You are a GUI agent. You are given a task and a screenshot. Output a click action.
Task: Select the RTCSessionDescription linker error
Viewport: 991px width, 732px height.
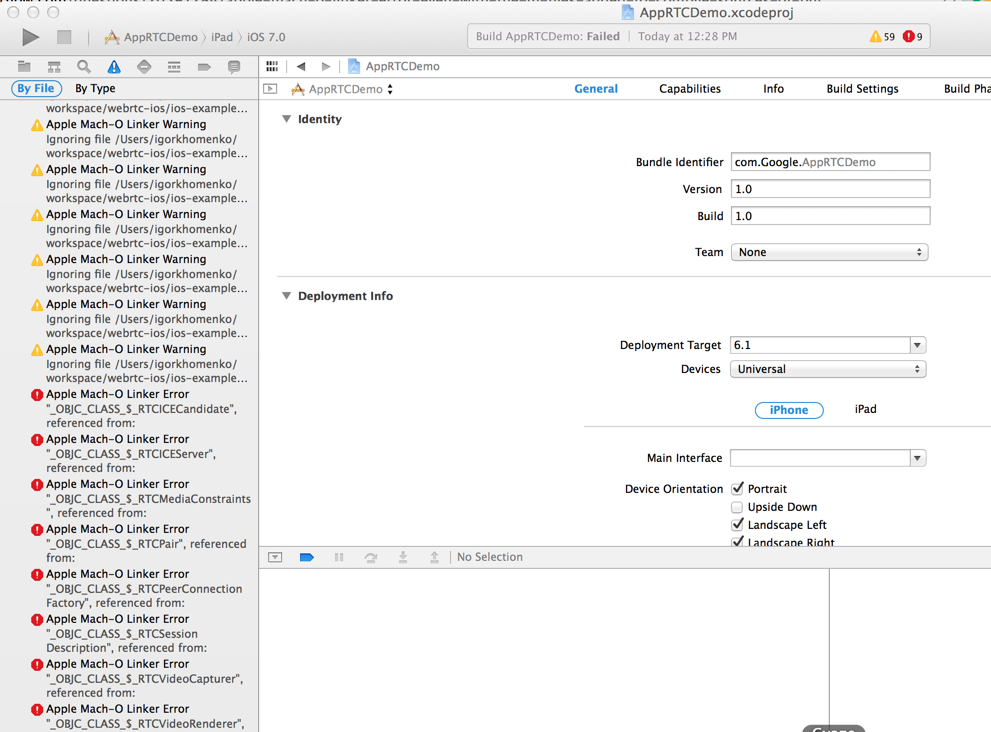click(142, 633)
